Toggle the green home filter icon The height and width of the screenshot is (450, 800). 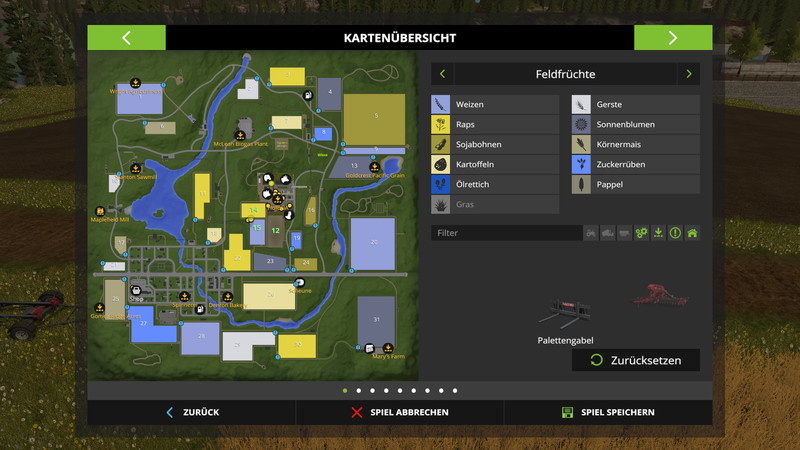[x=691, y=233]
